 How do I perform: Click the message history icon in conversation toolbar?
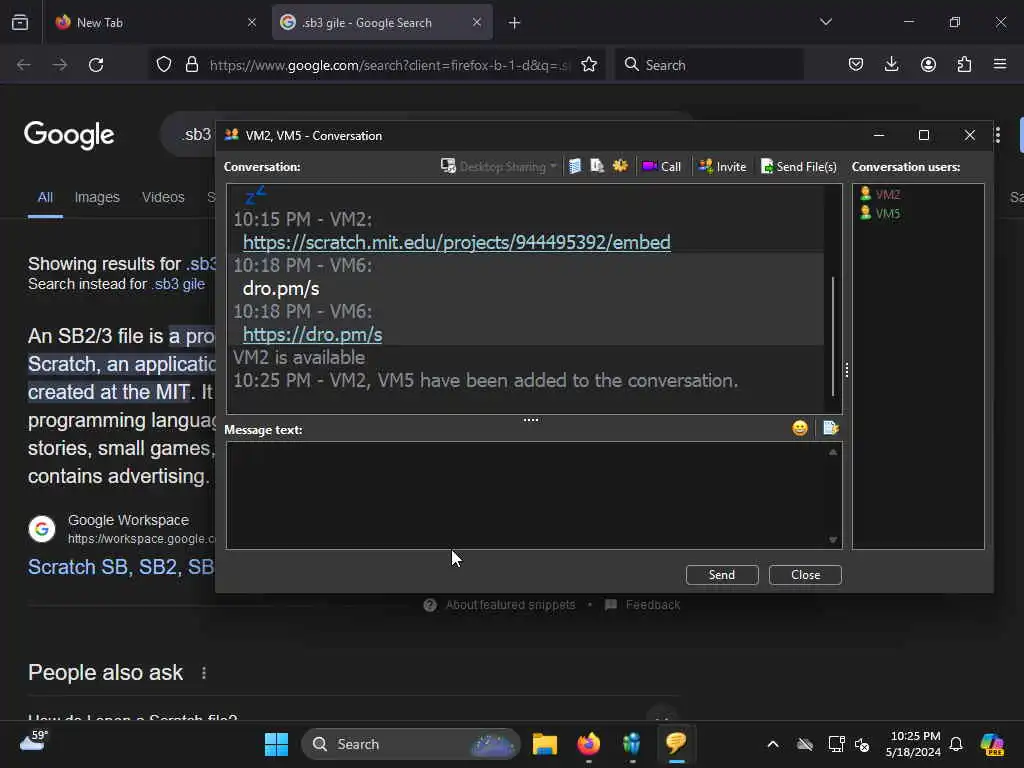[575, 167]
